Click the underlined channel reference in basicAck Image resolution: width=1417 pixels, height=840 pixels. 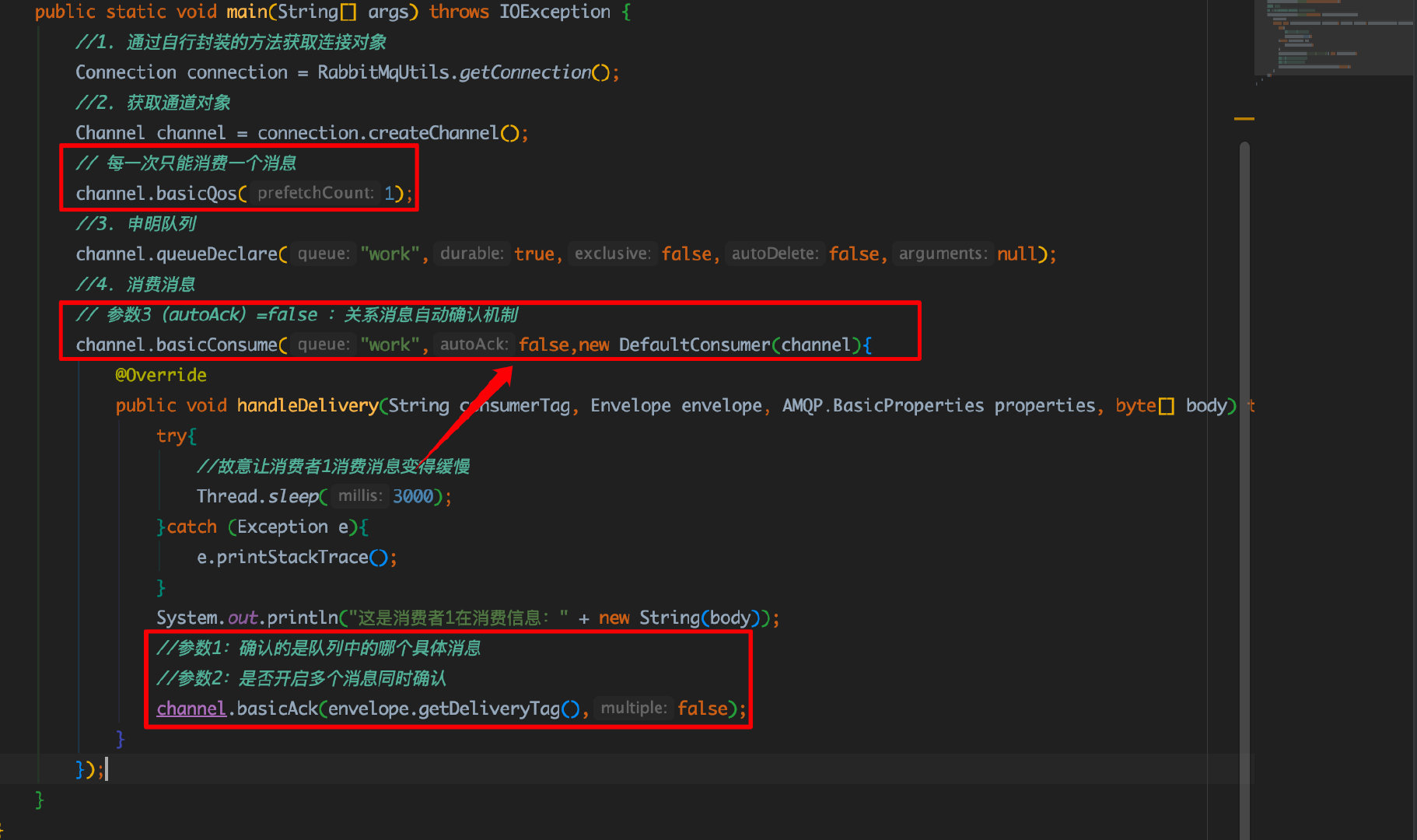[191, 709]
